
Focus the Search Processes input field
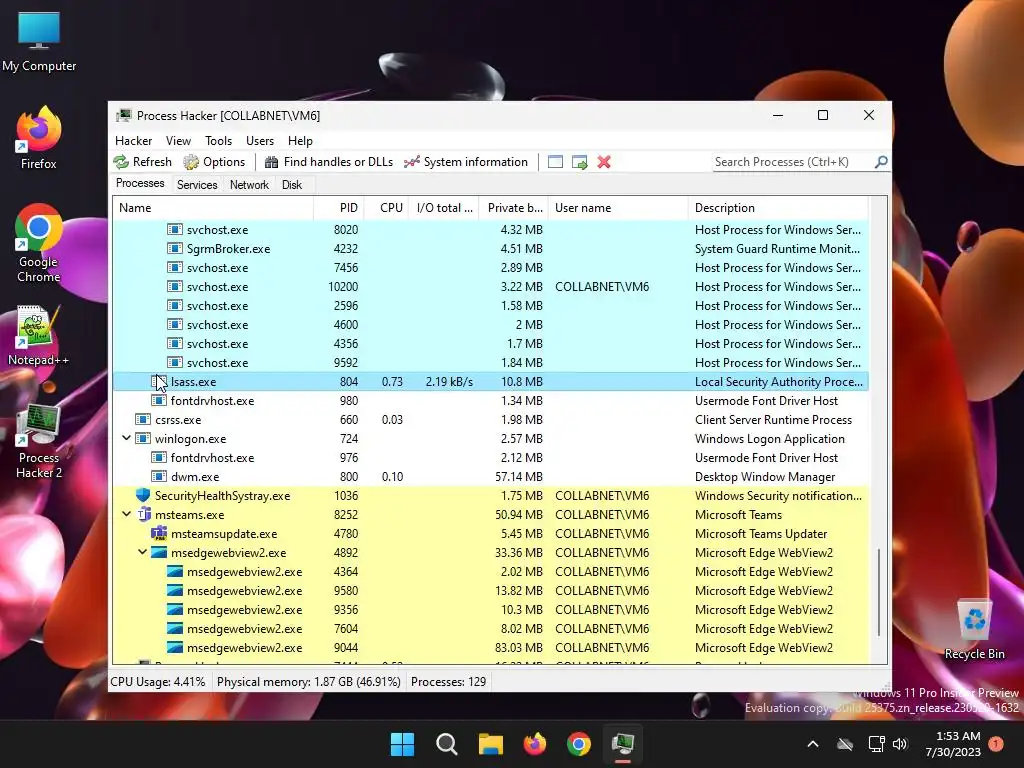793,162
